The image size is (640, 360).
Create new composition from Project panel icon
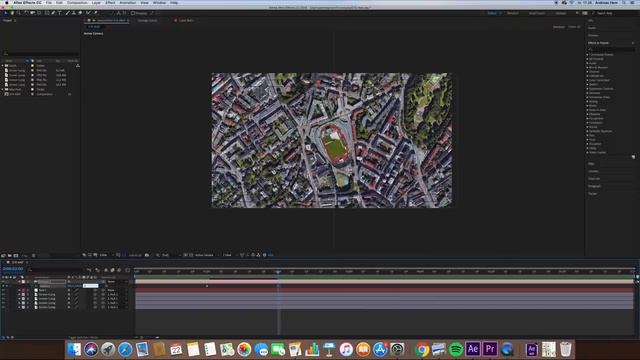(16, 256)
